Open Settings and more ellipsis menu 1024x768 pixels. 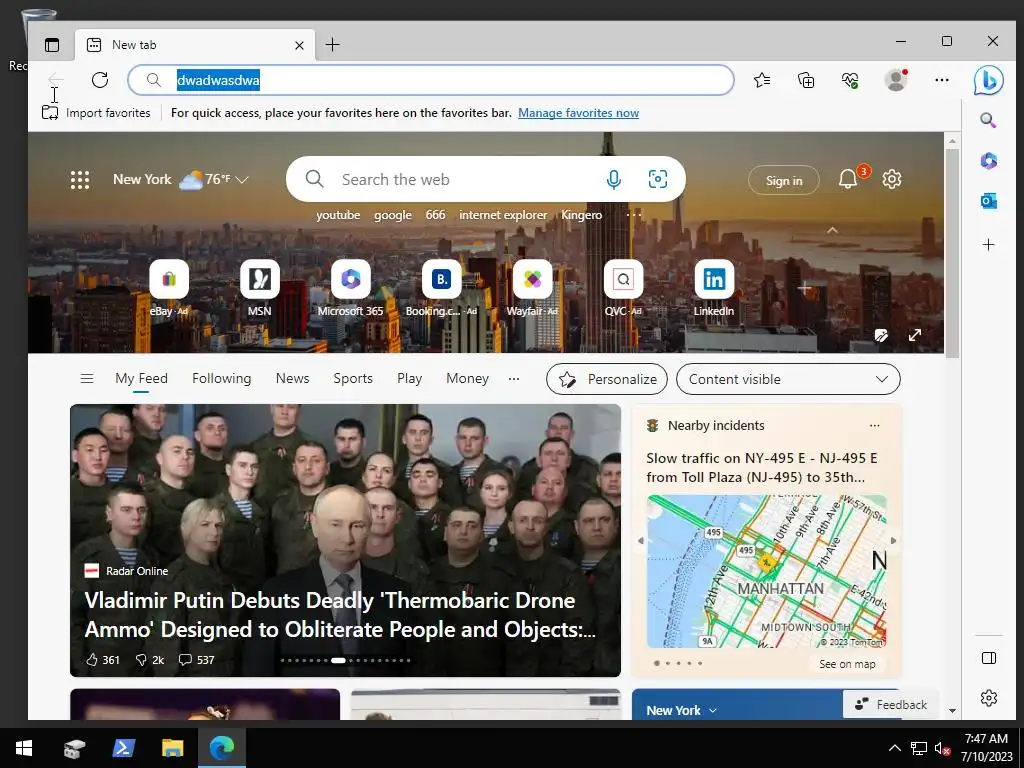pos(942,80)
